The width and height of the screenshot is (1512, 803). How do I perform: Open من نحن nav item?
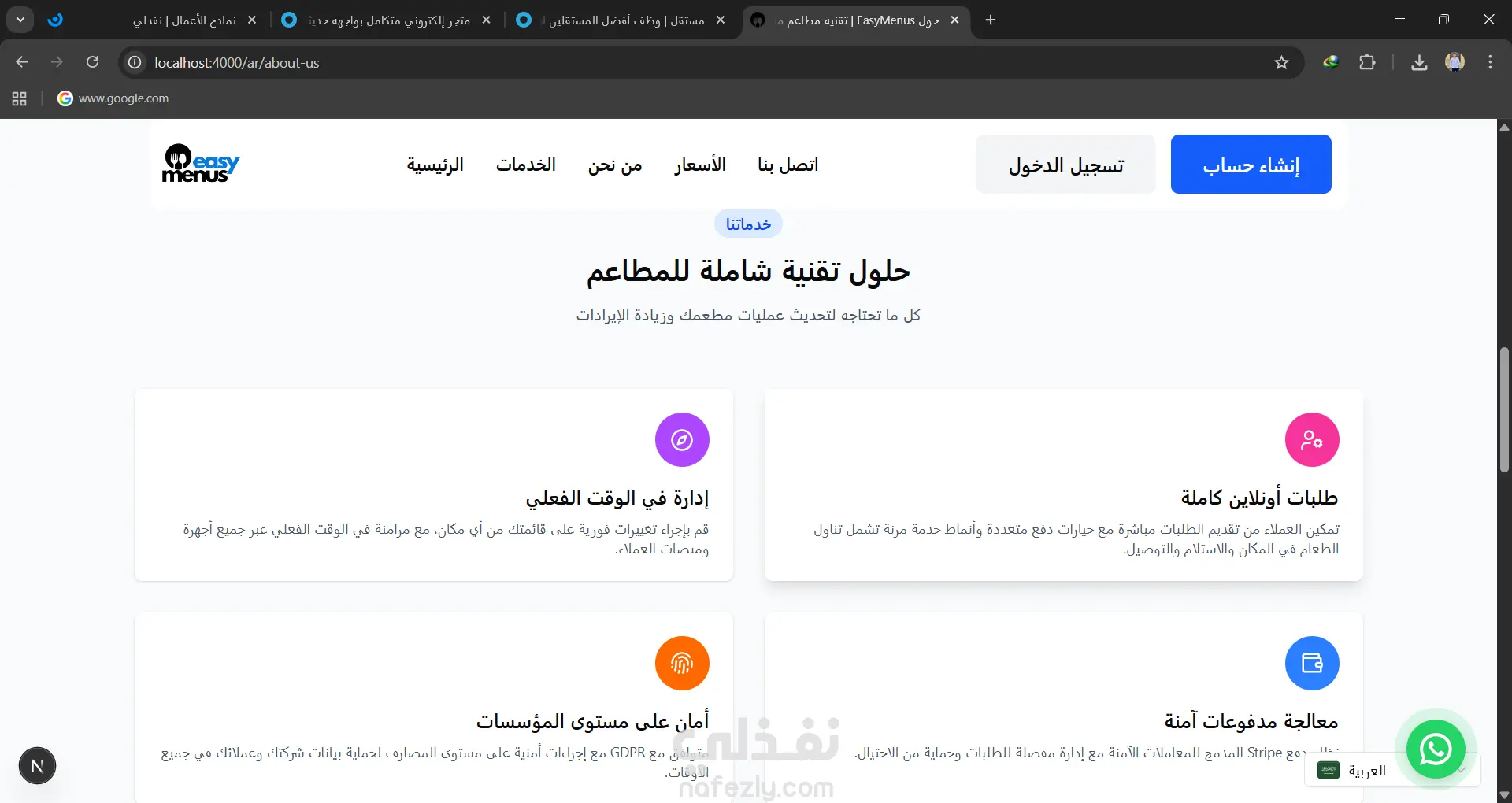615,165
